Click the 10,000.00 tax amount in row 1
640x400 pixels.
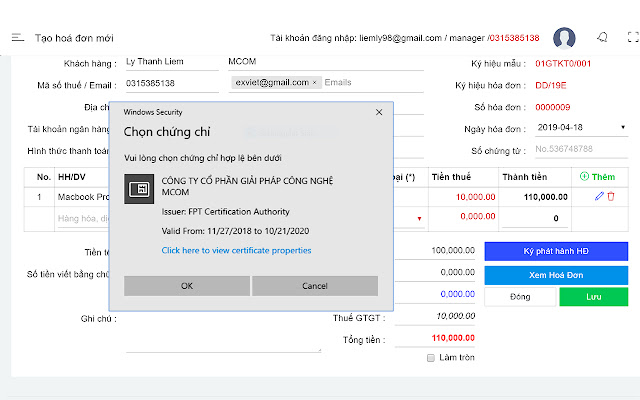coord(476,197)
